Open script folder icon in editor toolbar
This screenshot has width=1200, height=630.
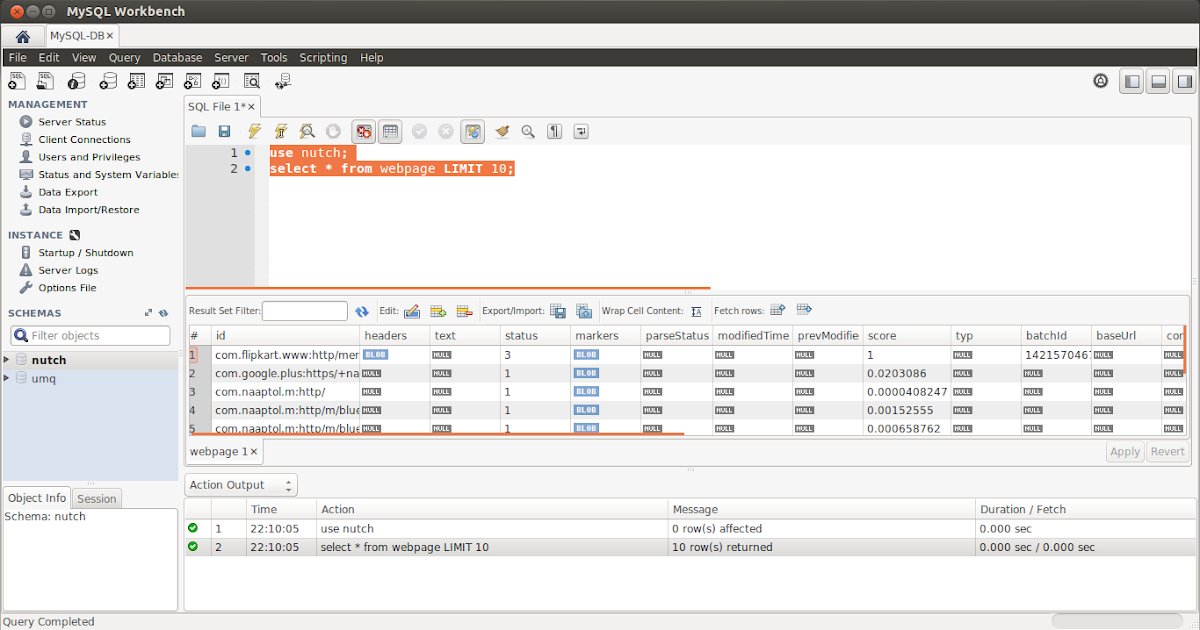(198, 131)
